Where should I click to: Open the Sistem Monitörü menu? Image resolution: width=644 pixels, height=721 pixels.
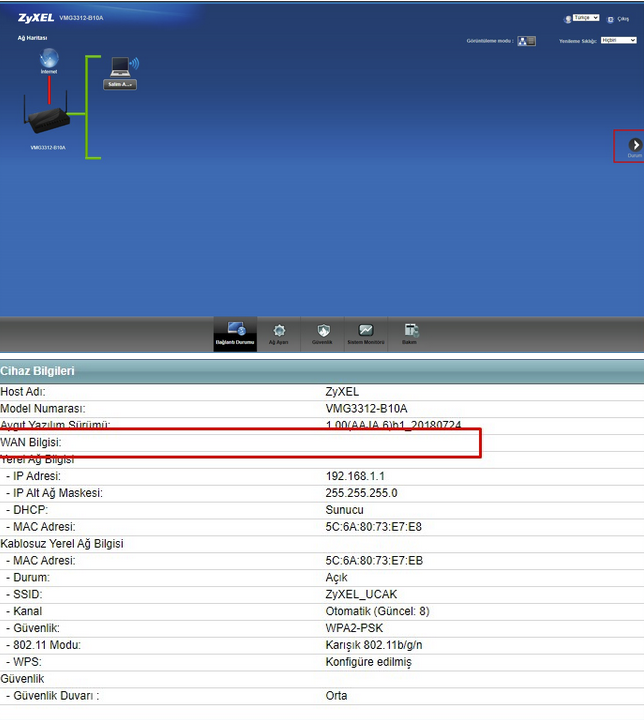[x=366, y=334]
